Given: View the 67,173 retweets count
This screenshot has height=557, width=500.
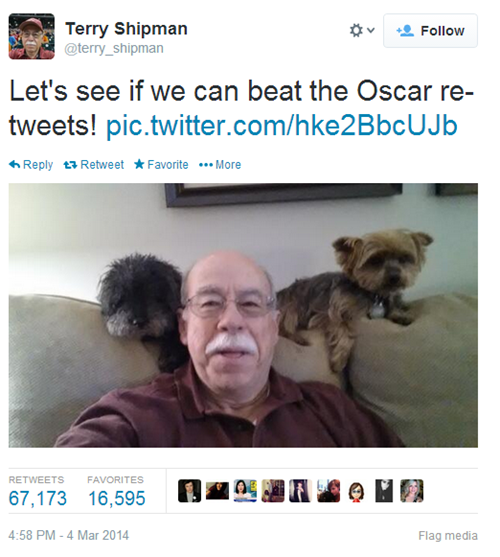Looking at the screenshot, I should (x=37, y=498).
